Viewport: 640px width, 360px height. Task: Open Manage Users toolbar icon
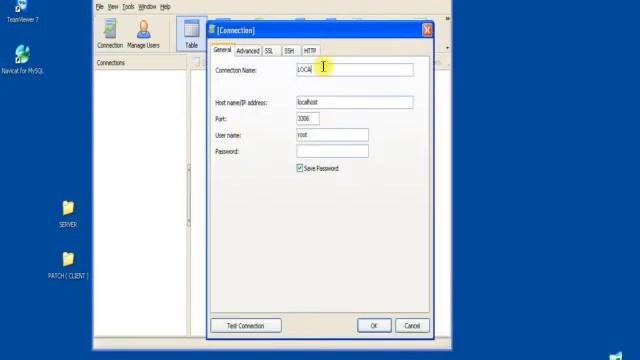143,33
